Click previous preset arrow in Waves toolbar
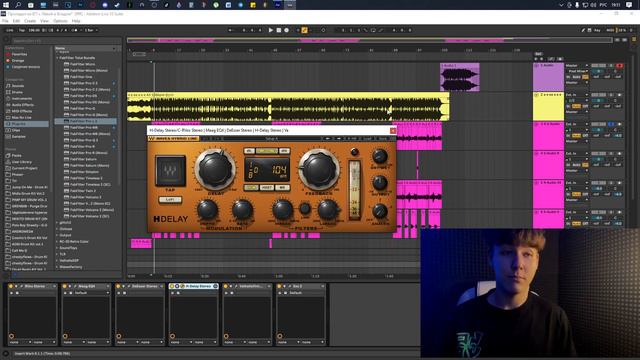The height and width of the screenshot is (360, 640). (x=327, y=139)
